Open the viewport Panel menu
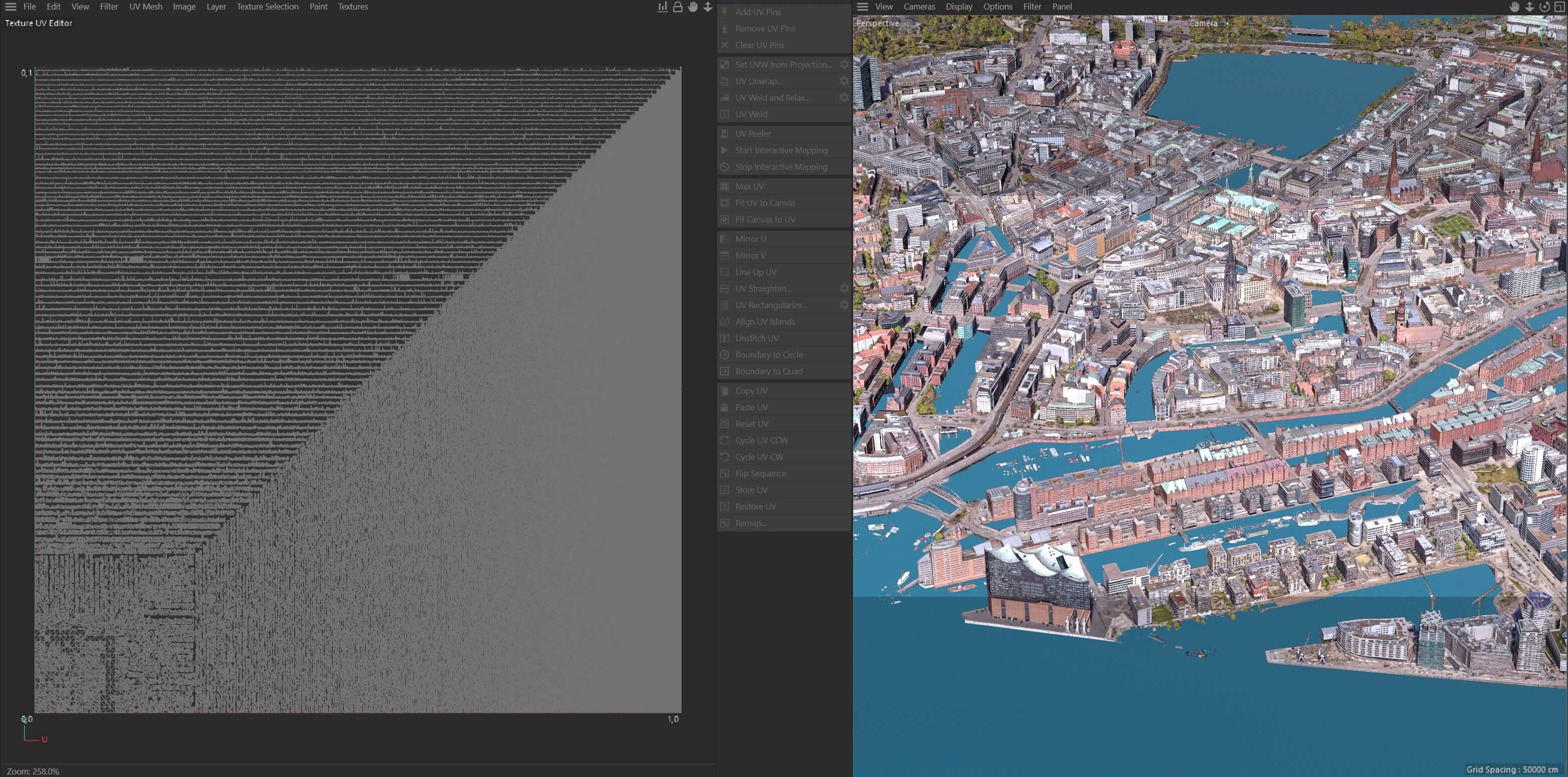Viewport: 1568px width, 777px height. tap(1062, 7)
